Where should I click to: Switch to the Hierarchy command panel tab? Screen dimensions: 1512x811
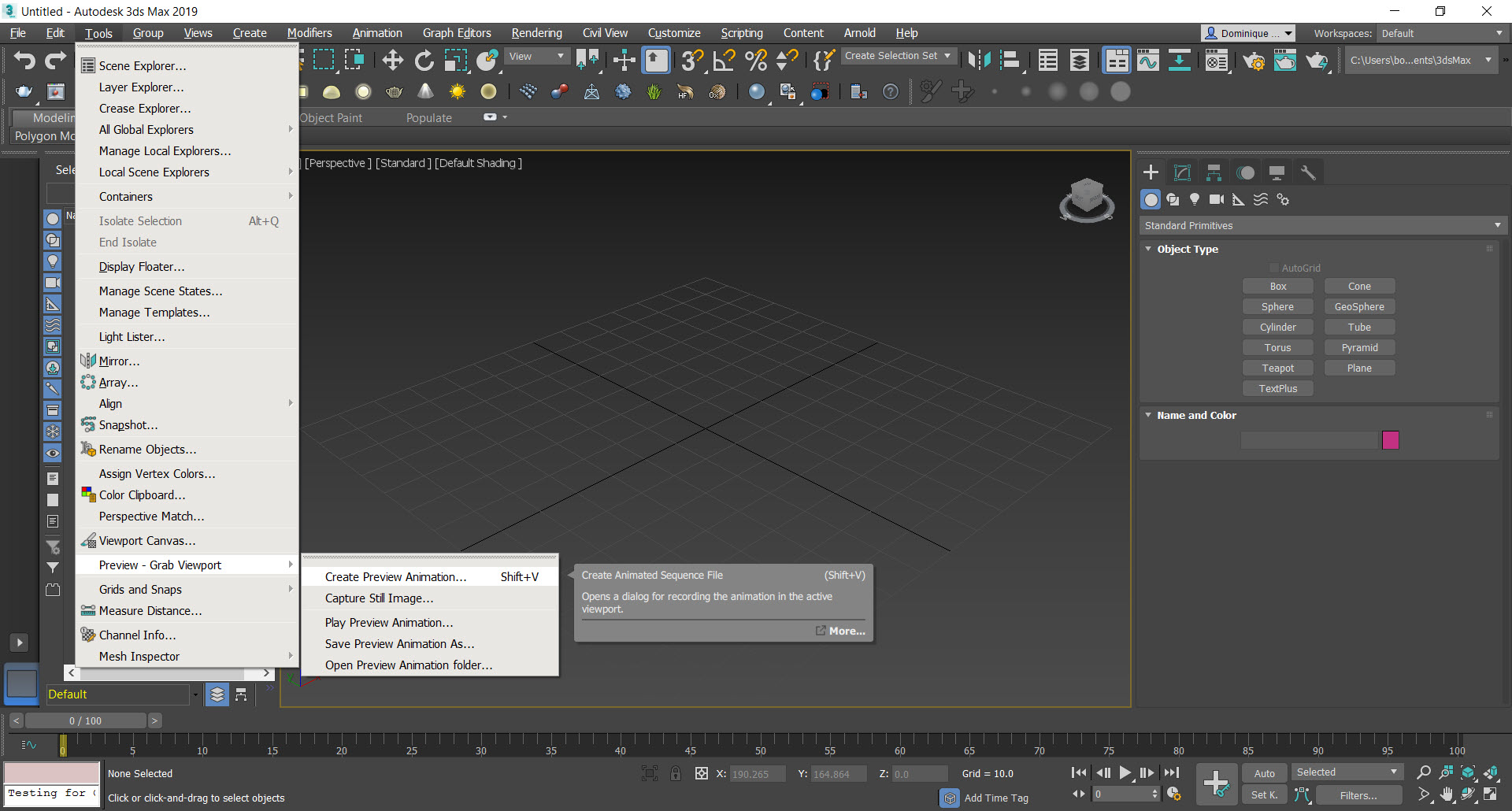point(1214,172)
